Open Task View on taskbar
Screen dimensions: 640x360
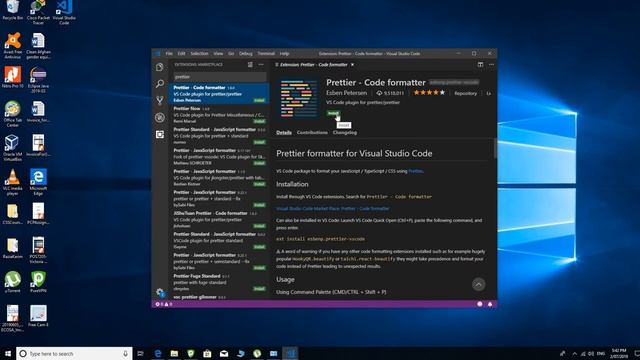tap(141, 353)
